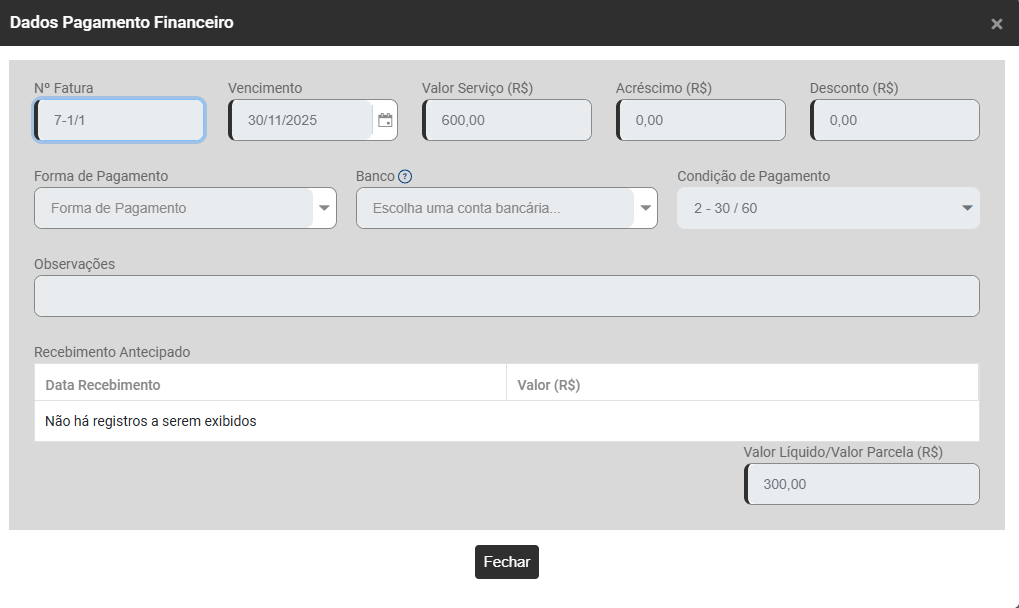Click the Acréscimo (R$) input field
The image size is (1019, 608).
click(701, 120)
